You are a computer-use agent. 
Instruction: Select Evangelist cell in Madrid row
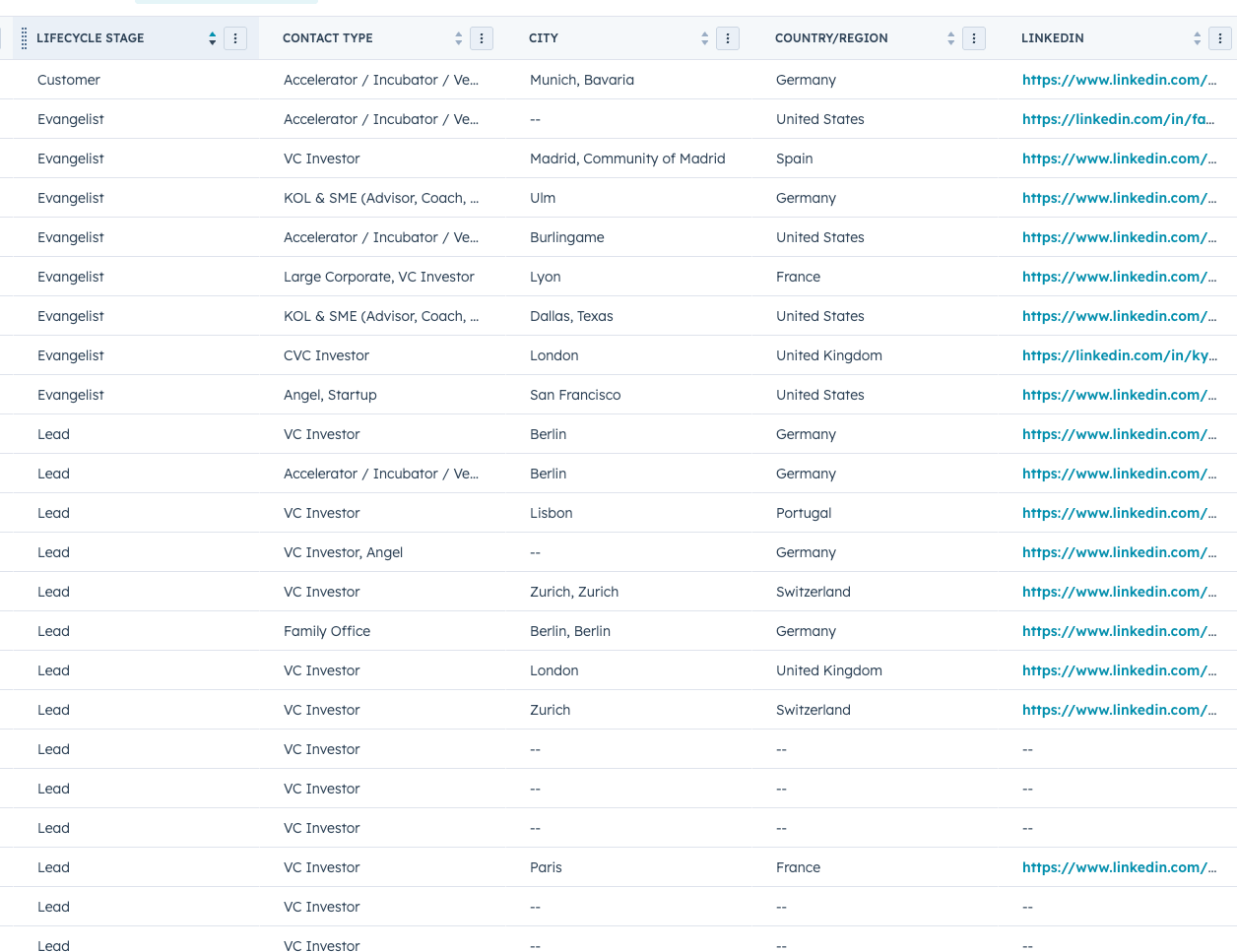pos(71,159)
